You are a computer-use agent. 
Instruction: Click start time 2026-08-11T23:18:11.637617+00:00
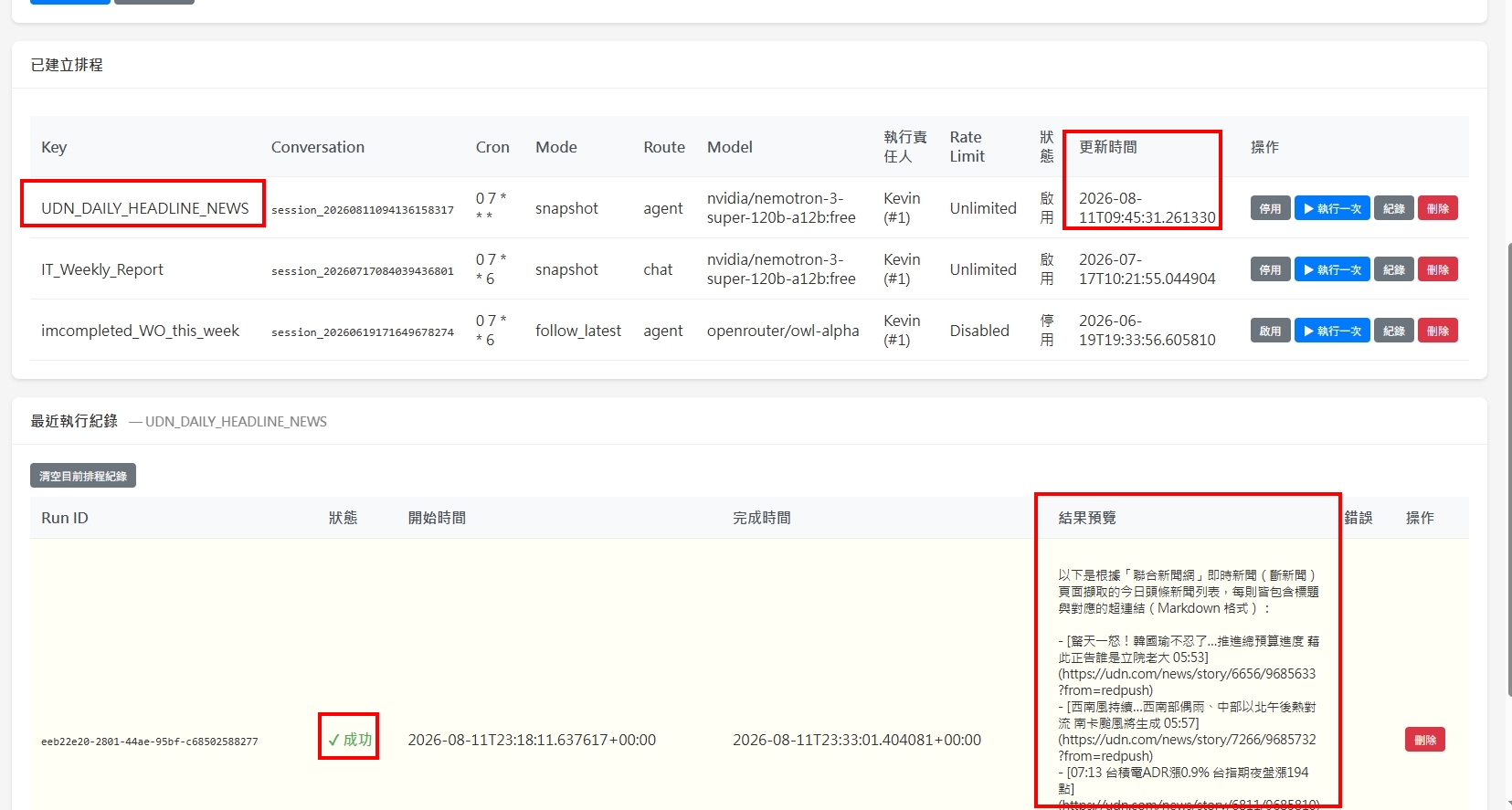click(532, 740)
